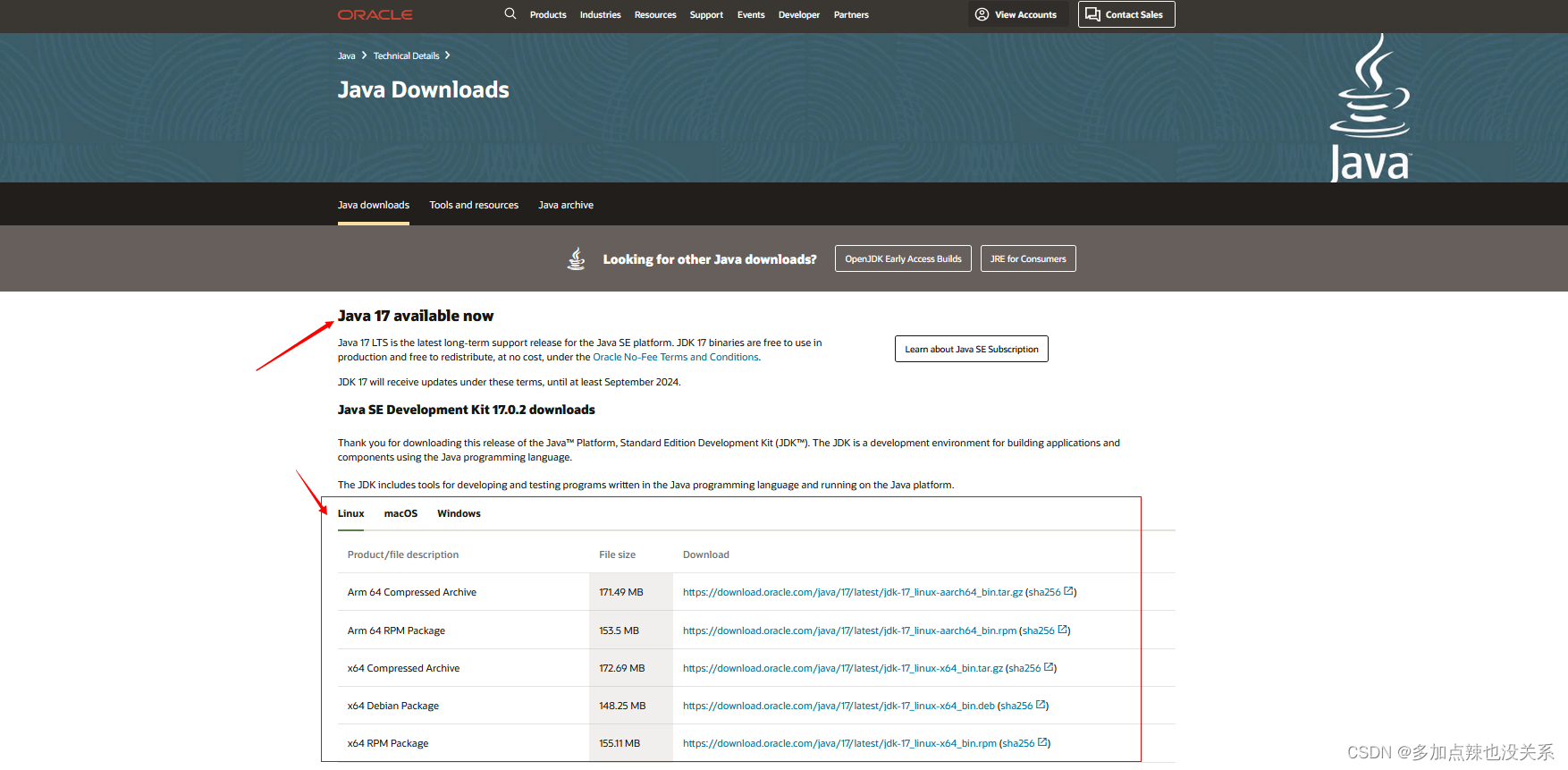Open Oracle No-Fee Terms and Conditions link
Image resolution: width=1568 pixels, height=770 pixels.
tap(676, 357)
